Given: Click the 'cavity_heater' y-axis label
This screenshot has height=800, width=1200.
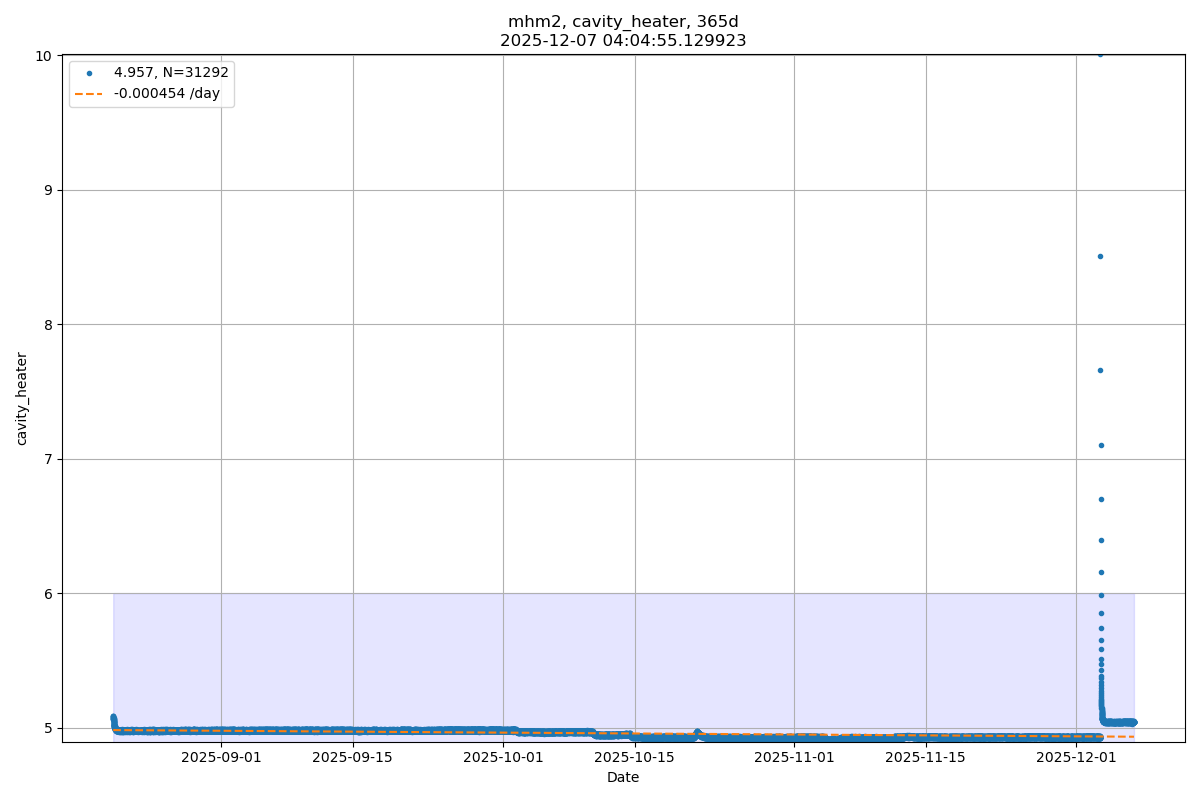Looking at the screenshot, I should tap(22, 398).
